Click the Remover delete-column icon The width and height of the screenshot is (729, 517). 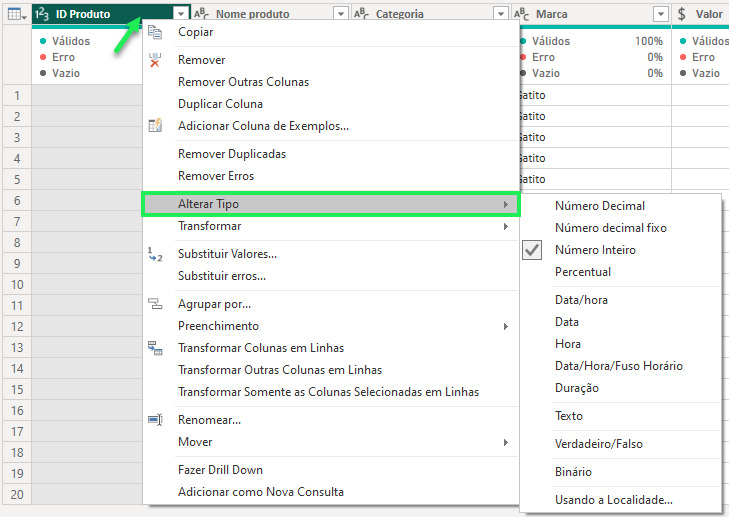click(x=155, y=60)
